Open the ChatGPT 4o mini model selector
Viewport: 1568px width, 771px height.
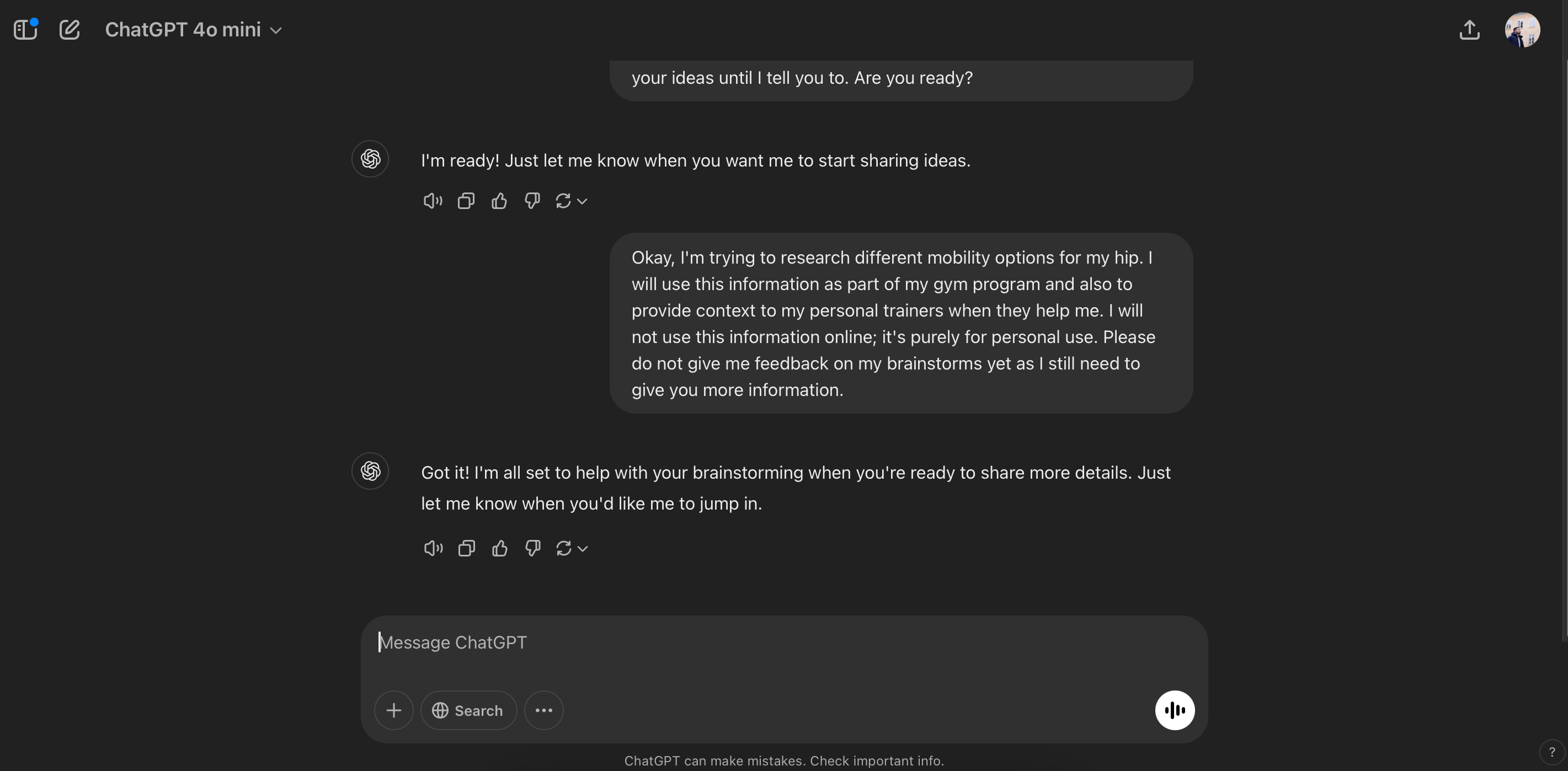click(x=193, y=29)
